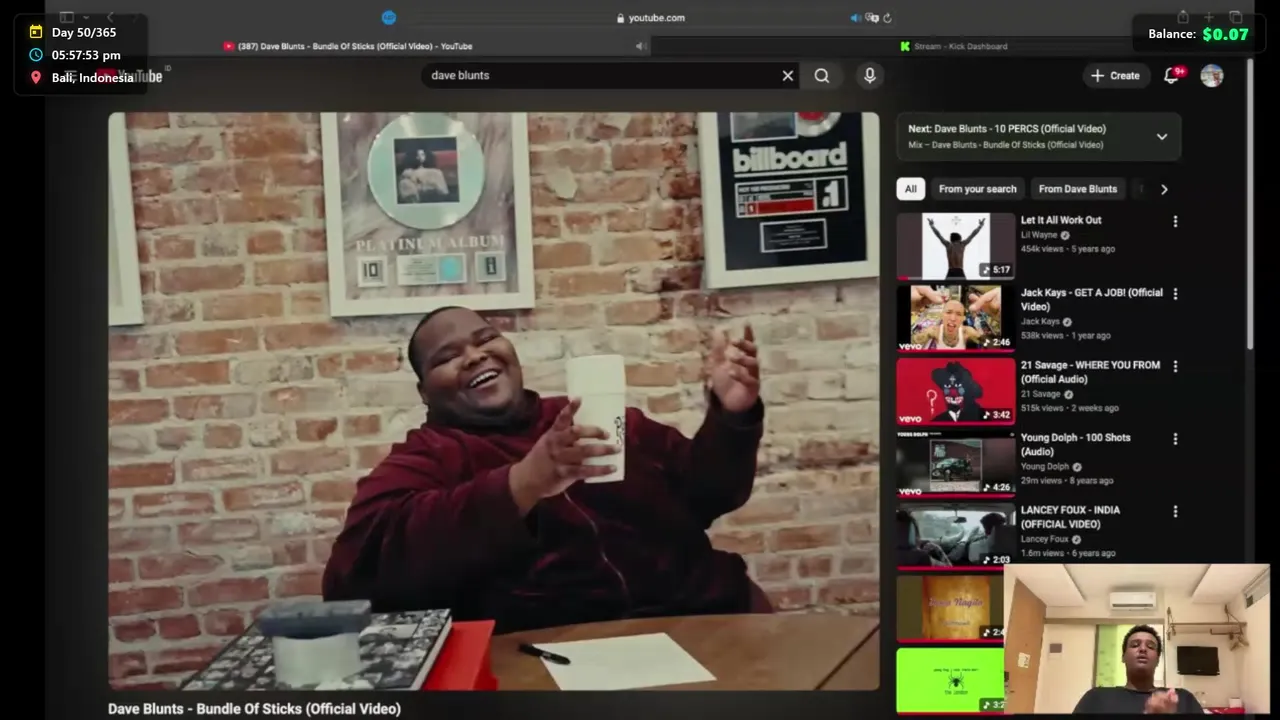Click the 'Let It All Work Out' title

pos(1061,220)
